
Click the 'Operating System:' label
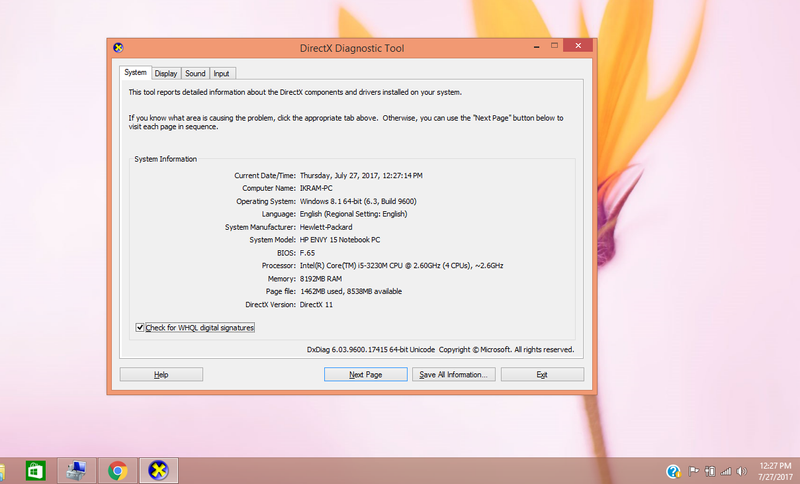[x=266, y=201]
